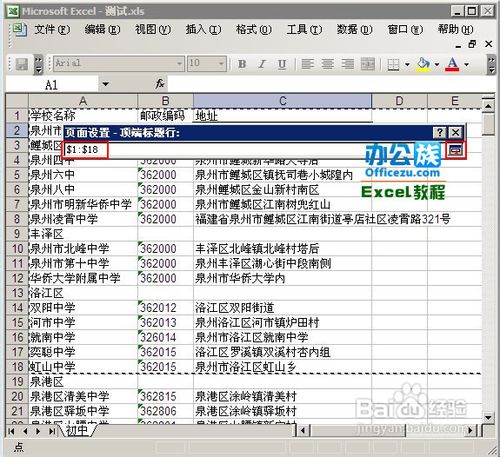Click vertical scrollbar up arrow
This screenshot has height=457, width=500.
(488, 106)
